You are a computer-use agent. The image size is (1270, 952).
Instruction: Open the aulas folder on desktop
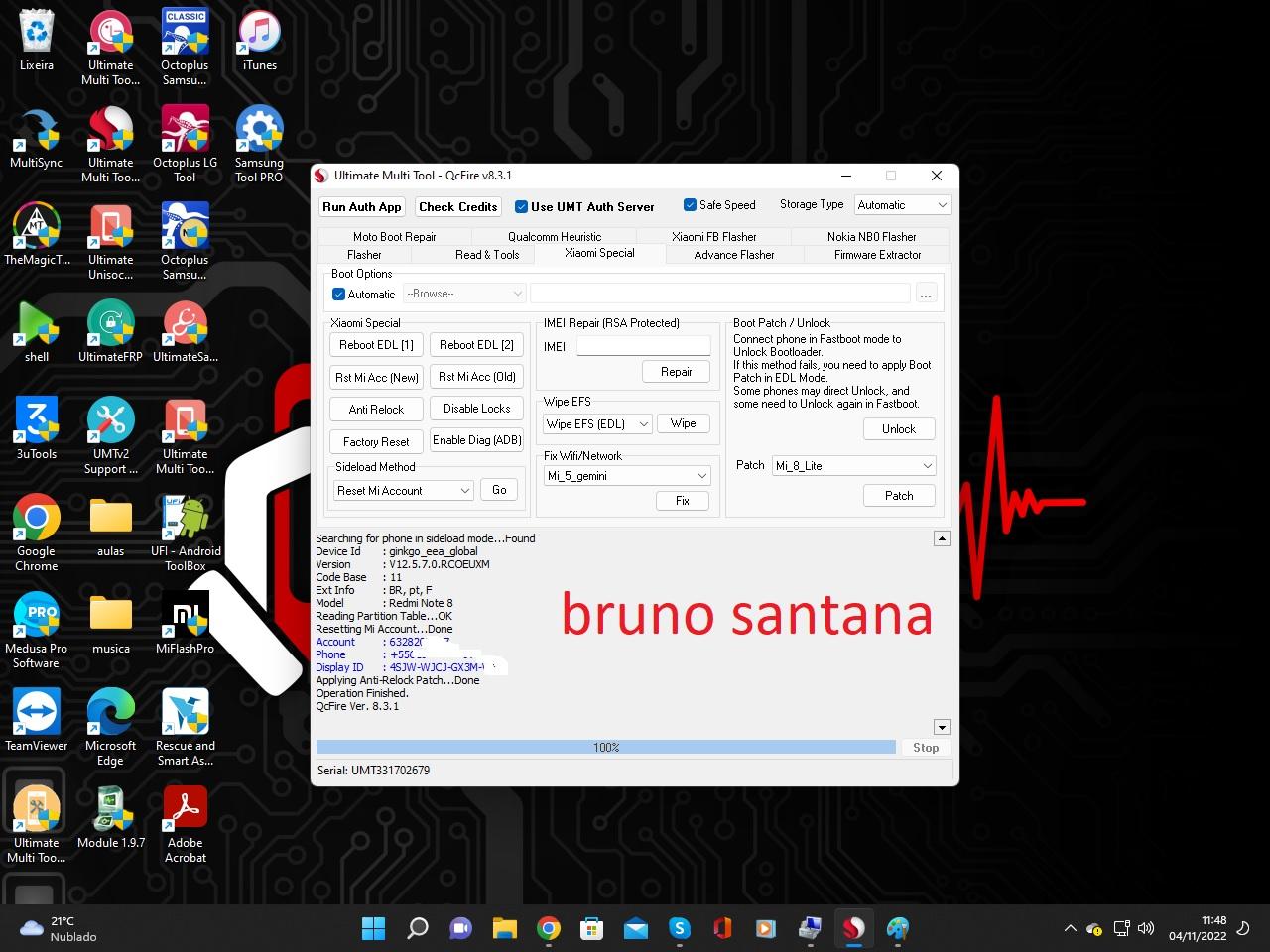(111, 527)
